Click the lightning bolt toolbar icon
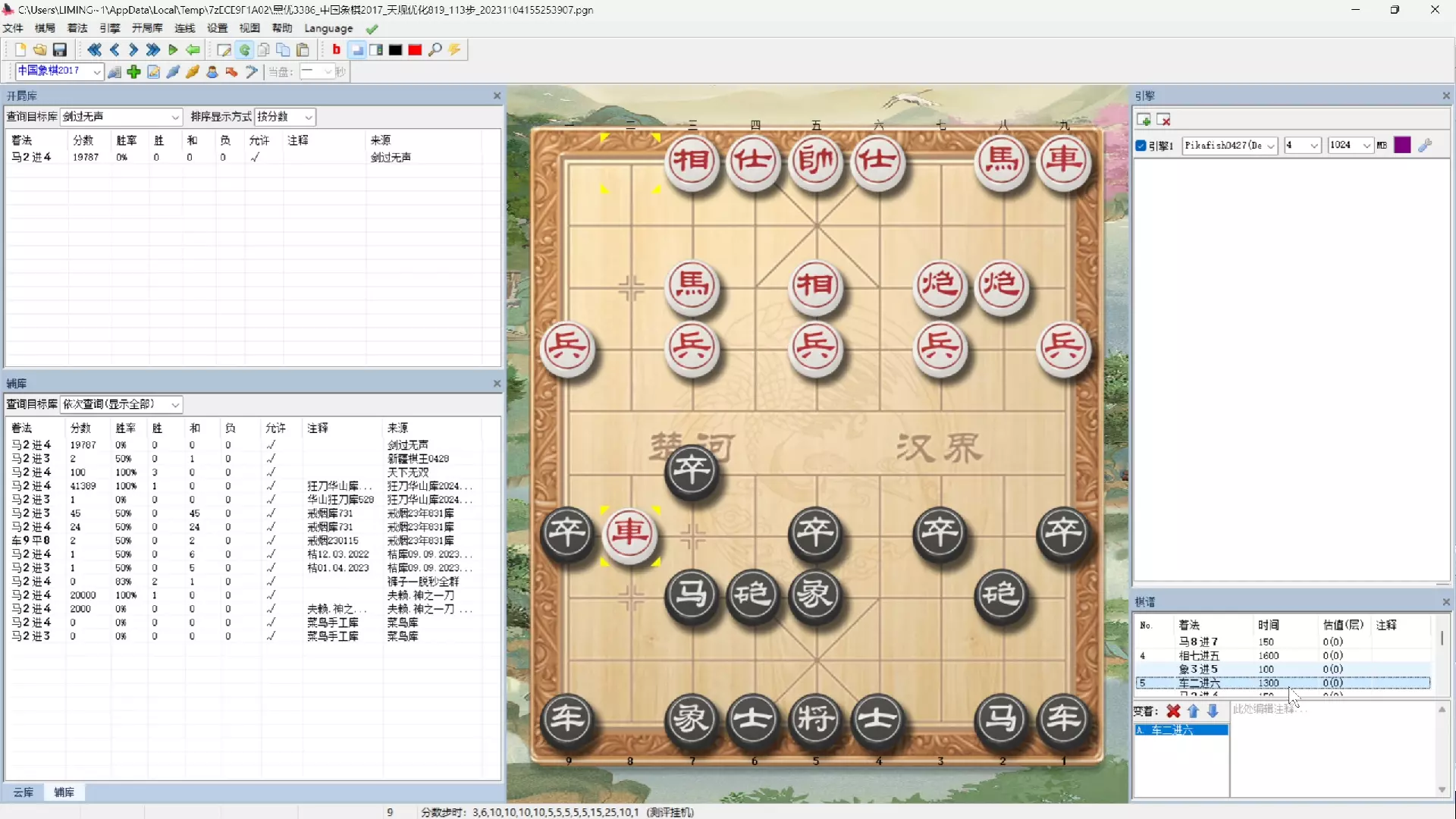 455,50
